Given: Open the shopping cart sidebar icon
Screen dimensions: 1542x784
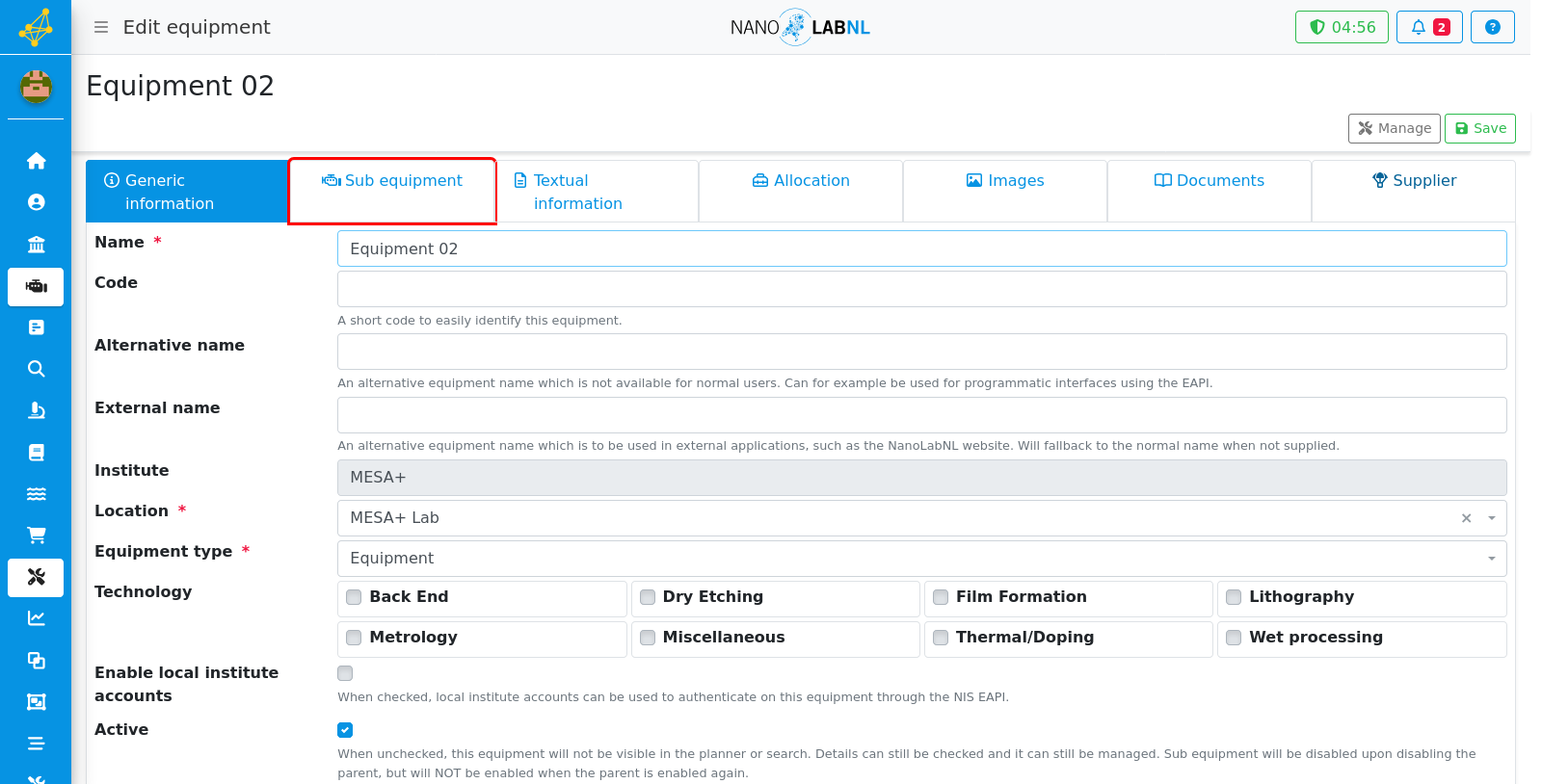Looking at the screenshot, I should [36, 536].
